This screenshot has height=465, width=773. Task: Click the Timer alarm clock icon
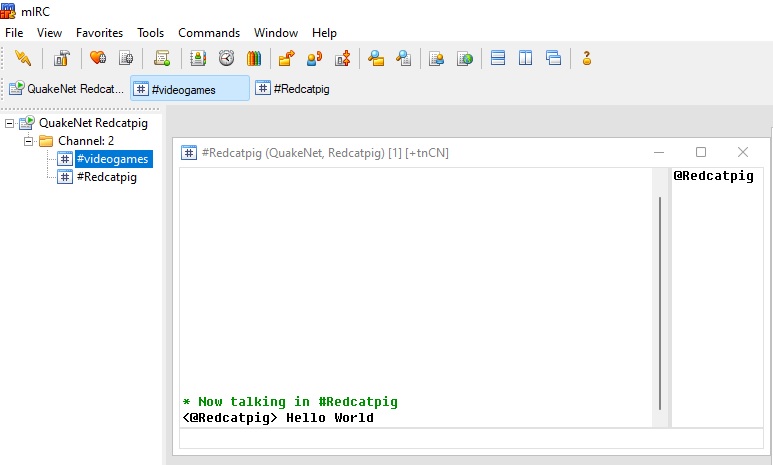click(226, 58)
